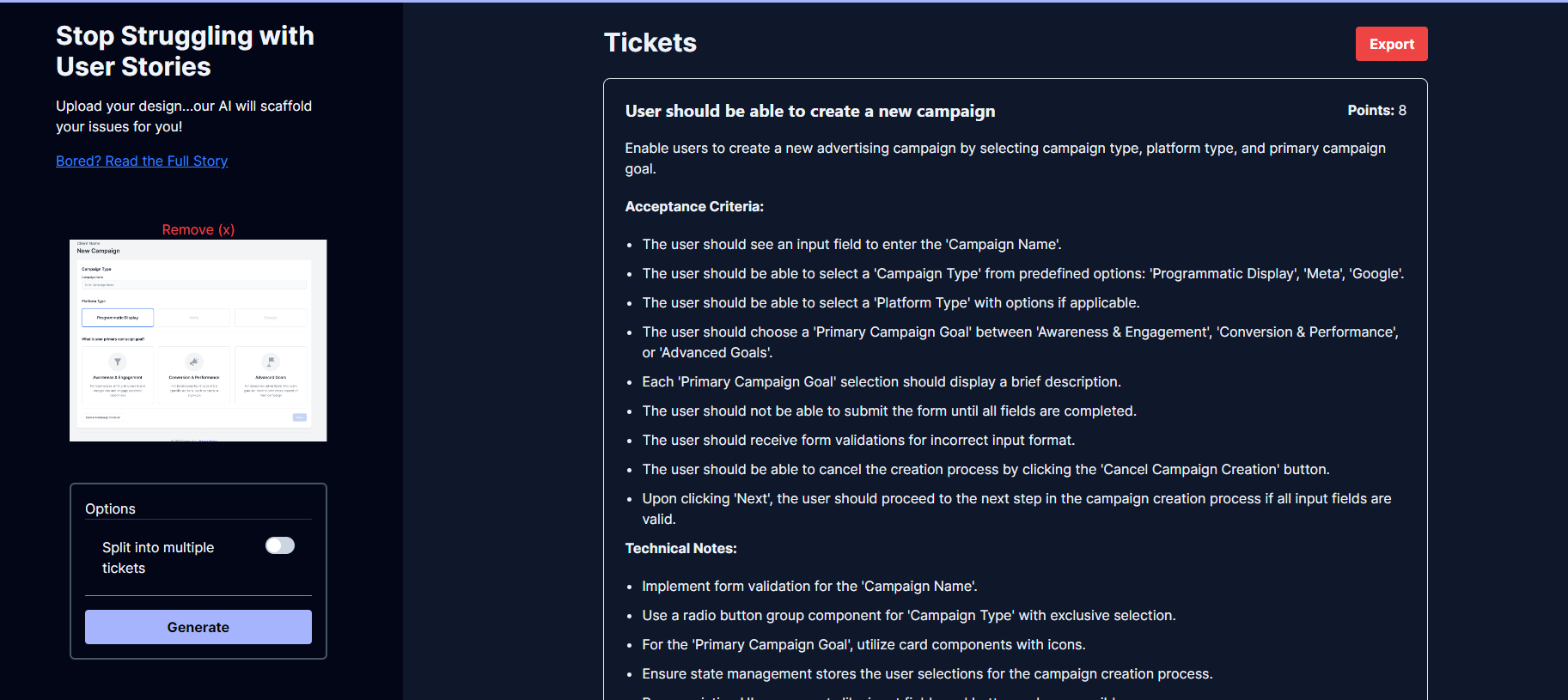Screen dimensions: 1568x700
Task: Select Programmatic Display box in the preview
Action: [x=118, y=318]
